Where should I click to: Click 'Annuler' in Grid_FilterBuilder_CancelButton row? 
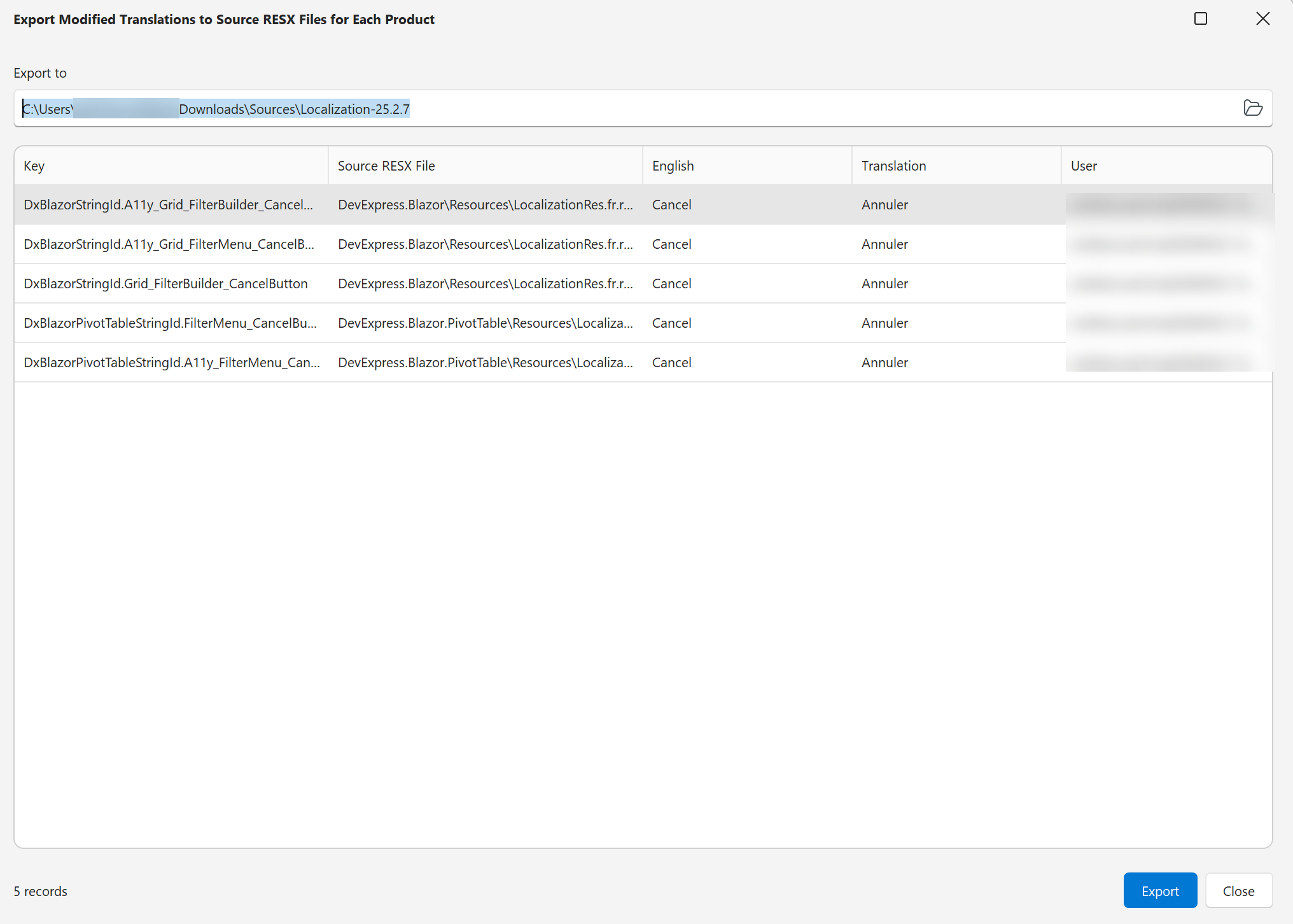click(956, 284)
